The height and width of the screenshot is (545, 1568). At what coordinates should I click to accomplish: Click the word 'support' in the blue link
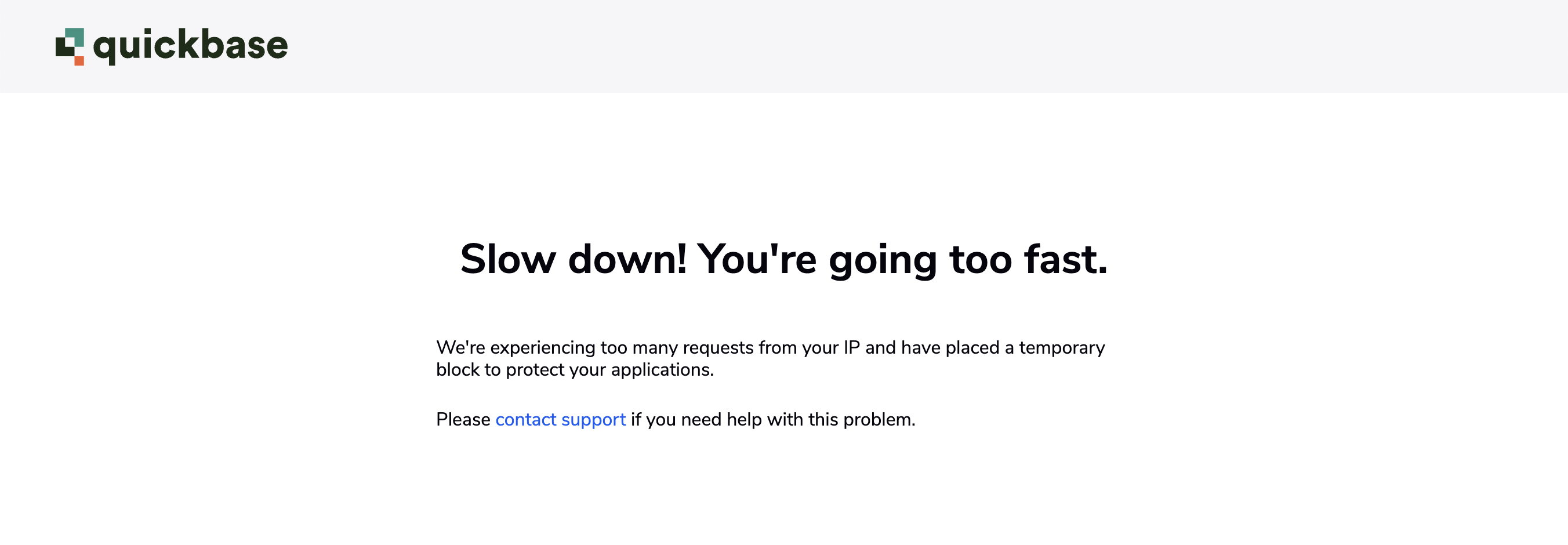coord(593,421)
